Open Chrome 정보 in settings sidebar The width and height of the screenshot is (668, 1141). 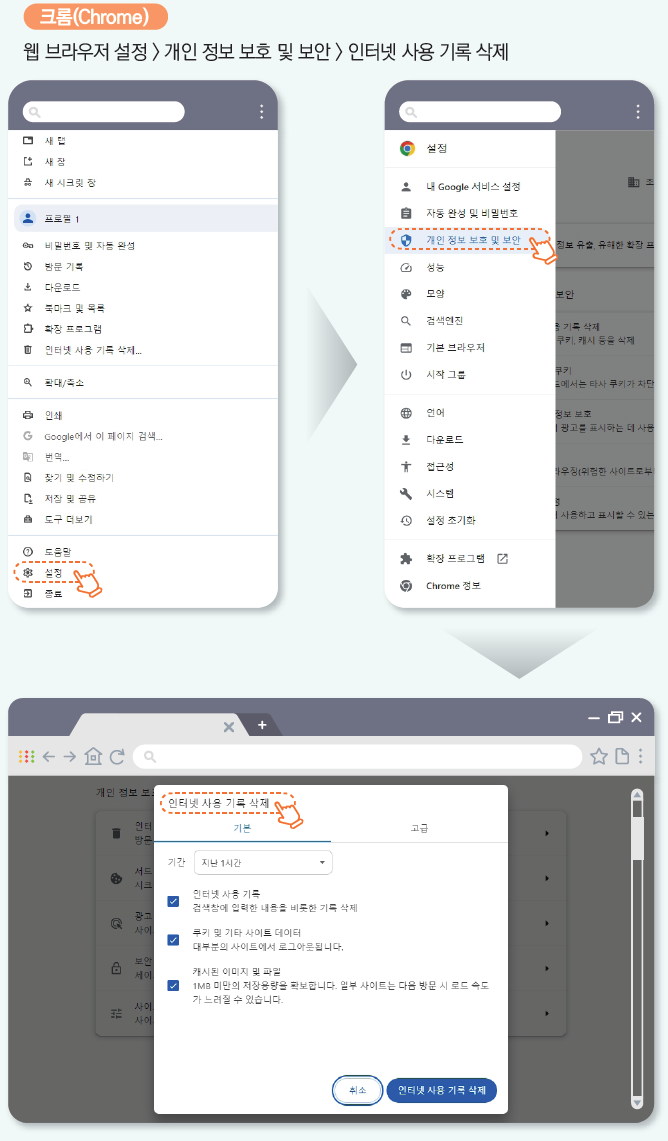point(453,586)
